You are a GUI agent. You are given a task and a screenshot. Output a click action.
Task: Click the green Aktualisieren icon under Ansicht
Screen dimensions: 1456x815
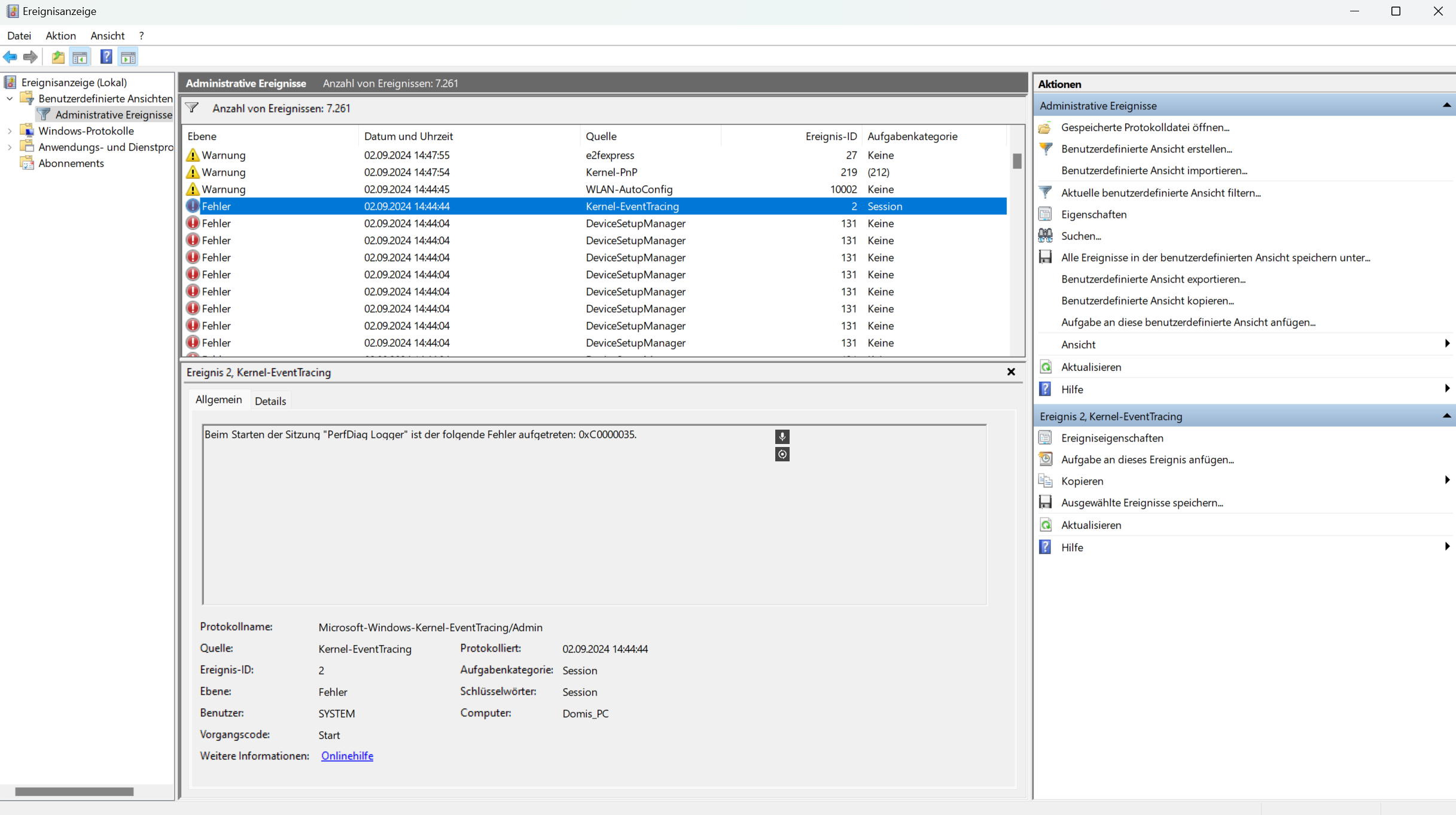tap(1046, 367)
